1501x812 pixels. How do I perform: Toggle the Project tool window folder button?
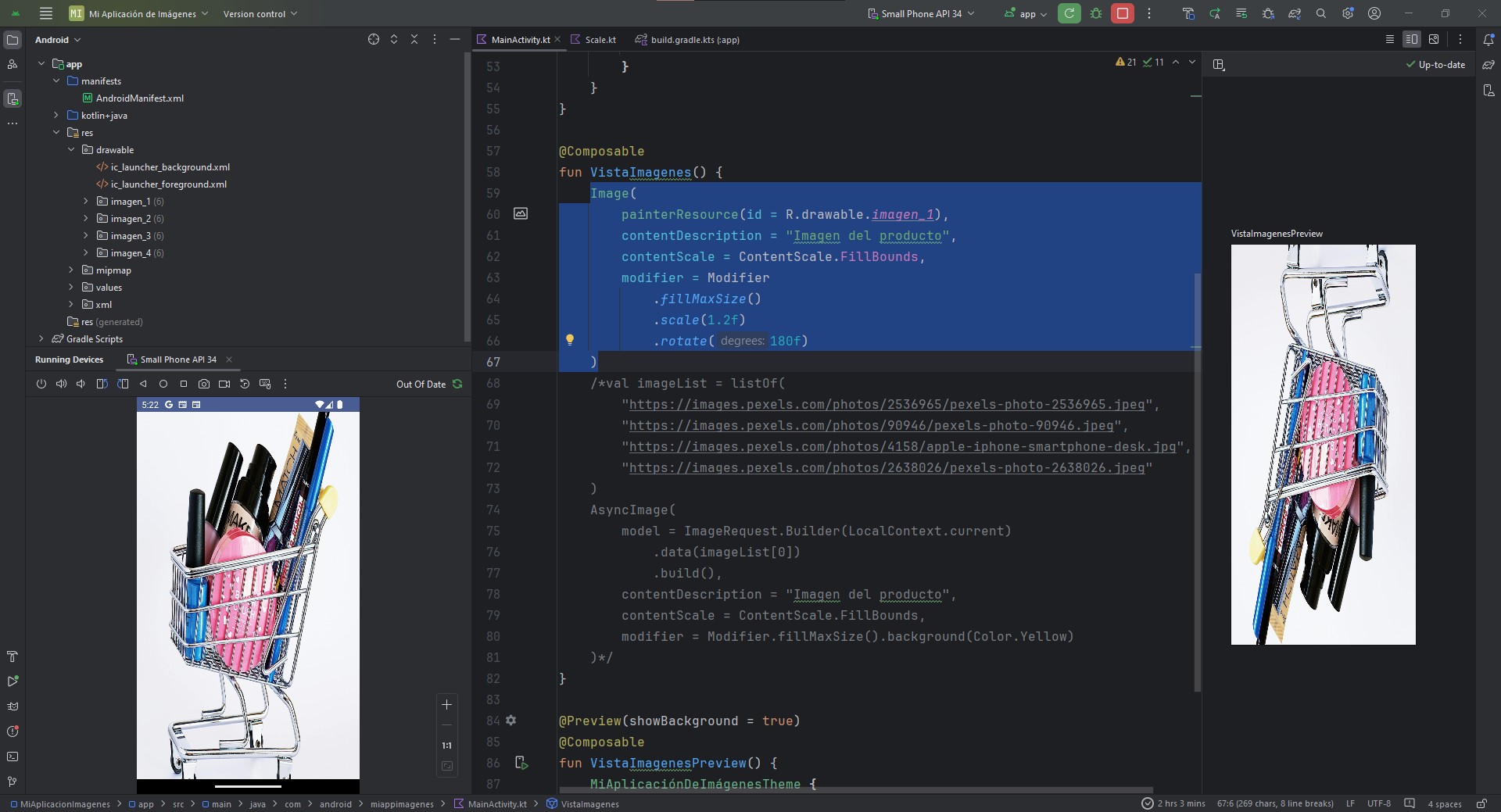pos(13,40)
